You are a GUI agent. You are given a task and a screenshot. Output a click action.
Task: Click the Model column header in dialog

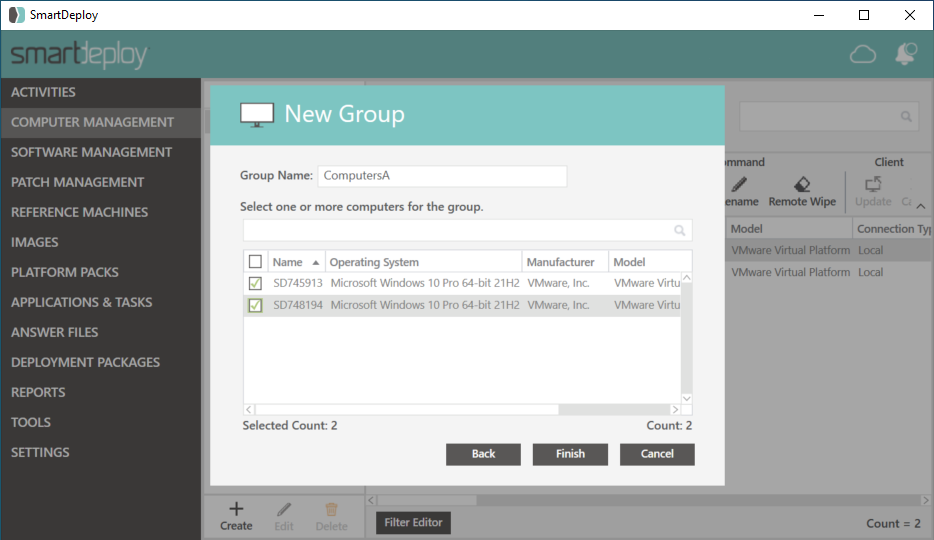[650, 262]
